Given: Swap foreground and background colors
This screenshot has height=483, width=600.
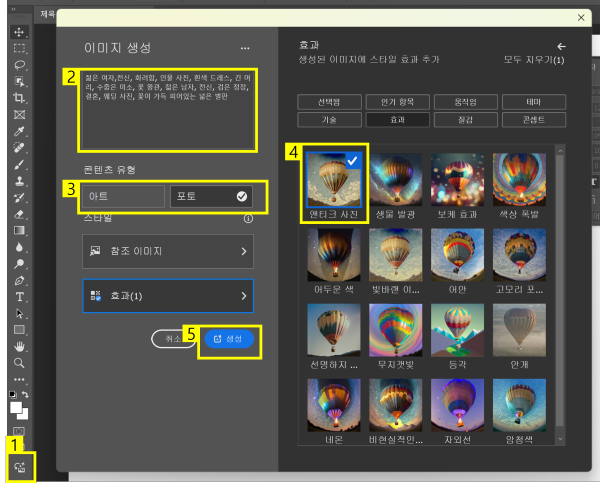Looking at the screenshot, I should point(25,394).
